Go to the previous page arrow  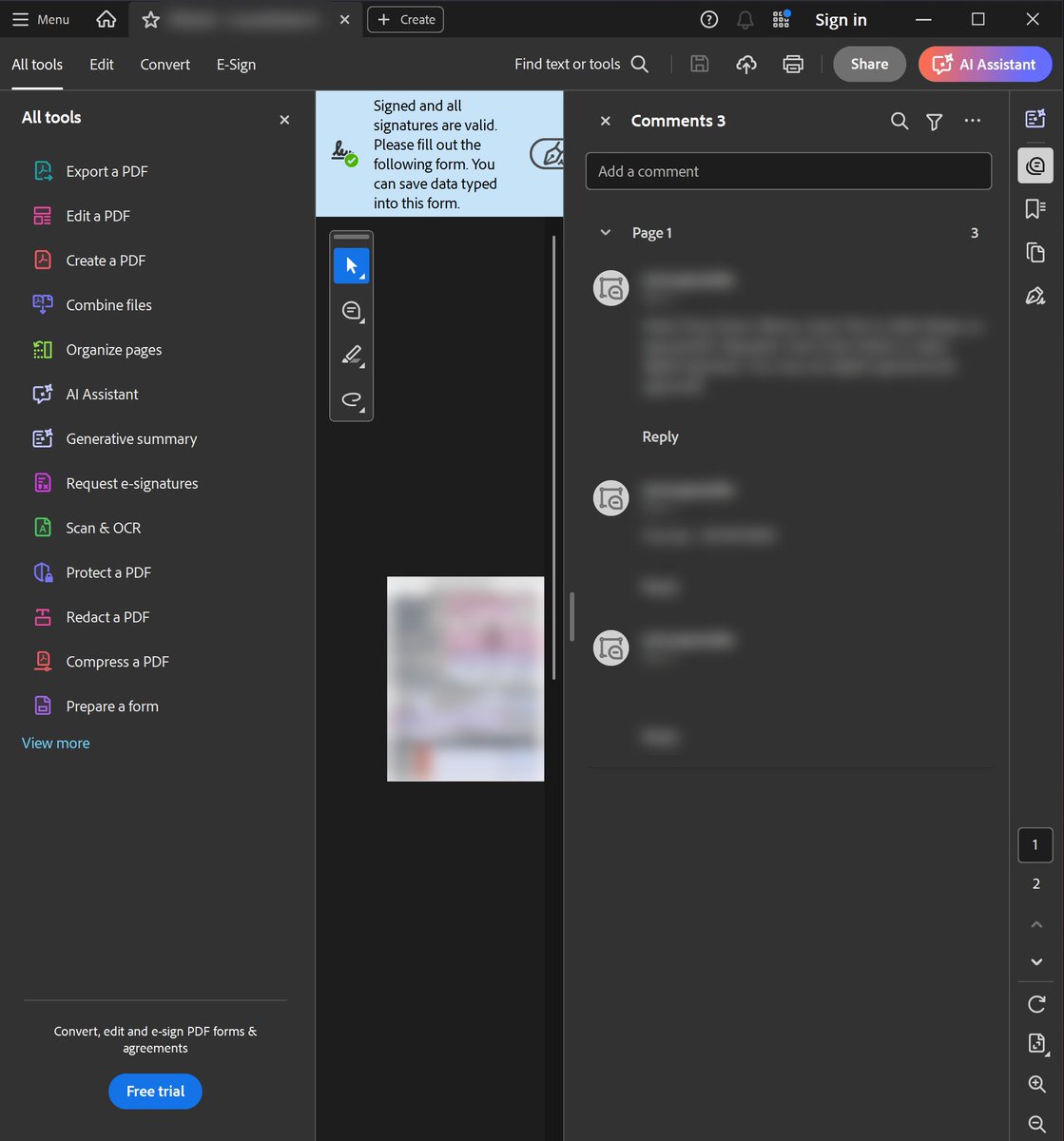[1036, 924]
